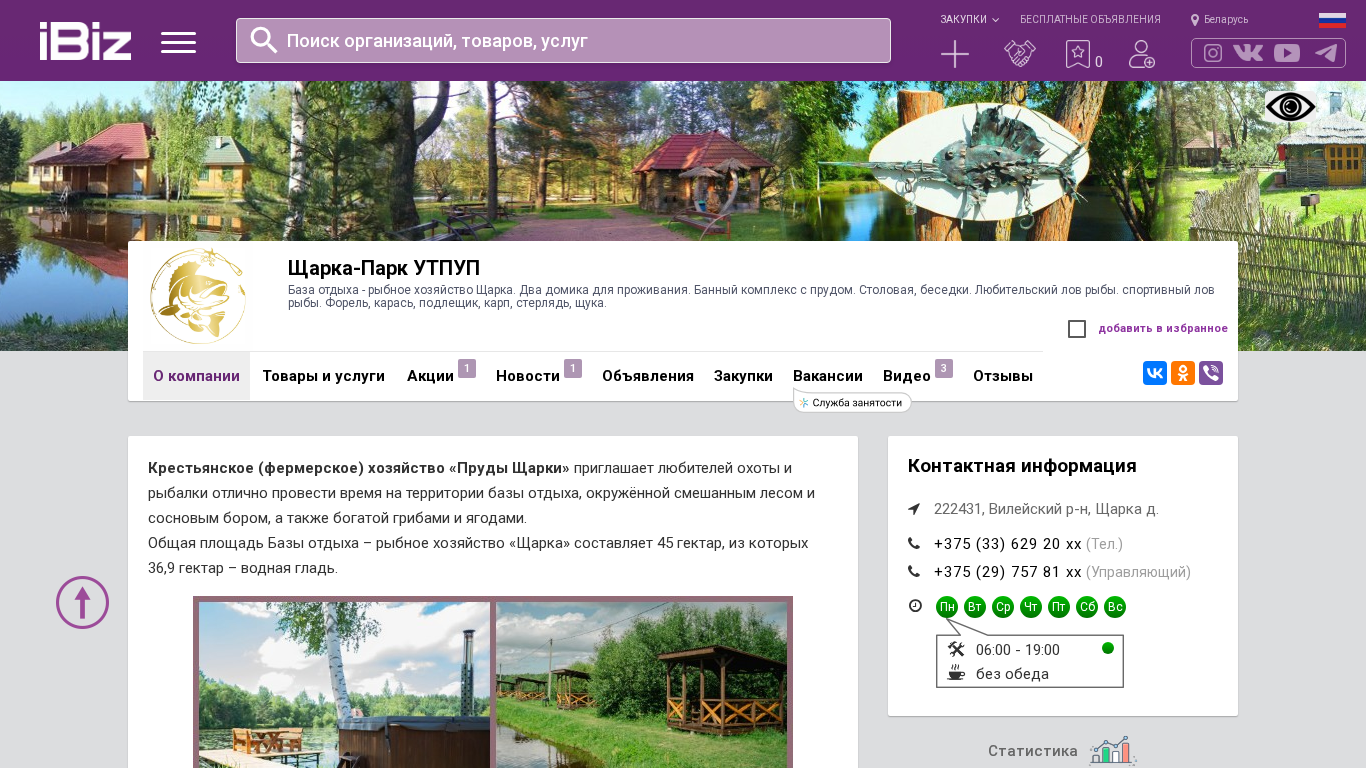This screenshot has height=768, width=1366.
Task: Expand the Закупки dropdown in header
Action: click(x=969, y=20)
